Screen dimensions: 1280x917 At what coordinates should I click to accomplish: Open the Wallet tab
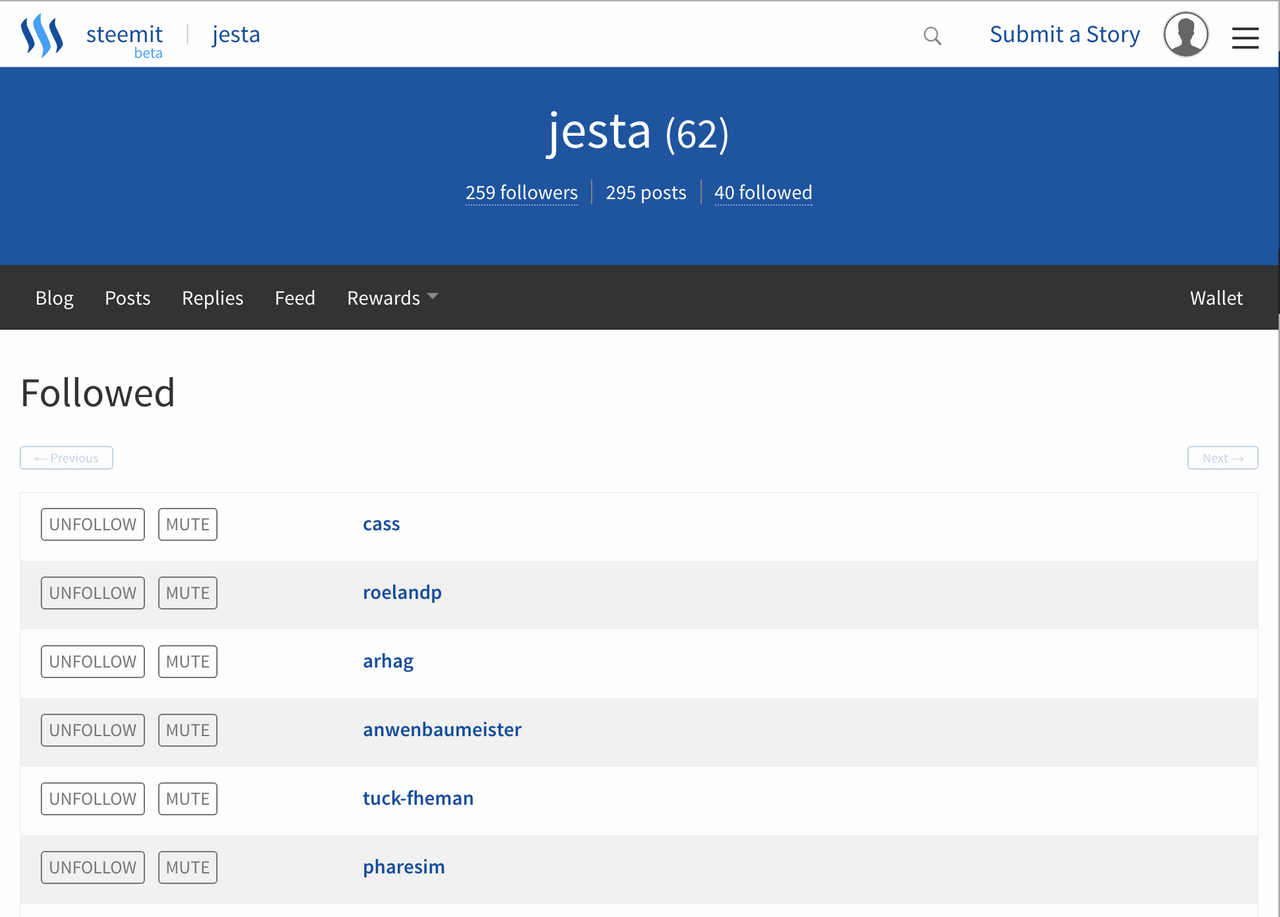pyautogui.click(x=1216, y=298)
